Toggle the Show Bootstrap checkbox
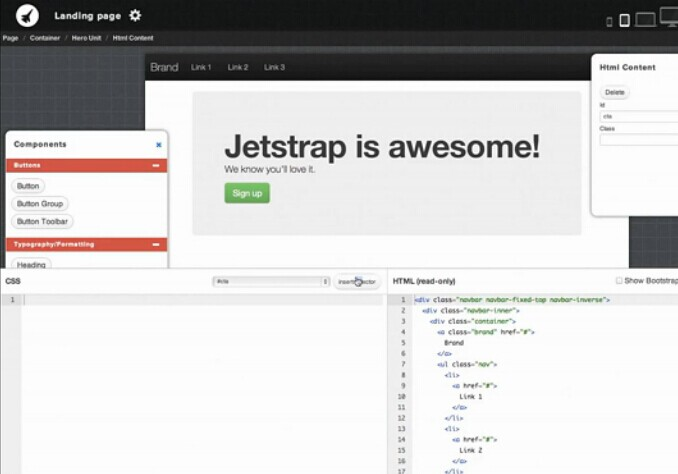This screenshot has height=474, width=678. [x=619, y=281]
